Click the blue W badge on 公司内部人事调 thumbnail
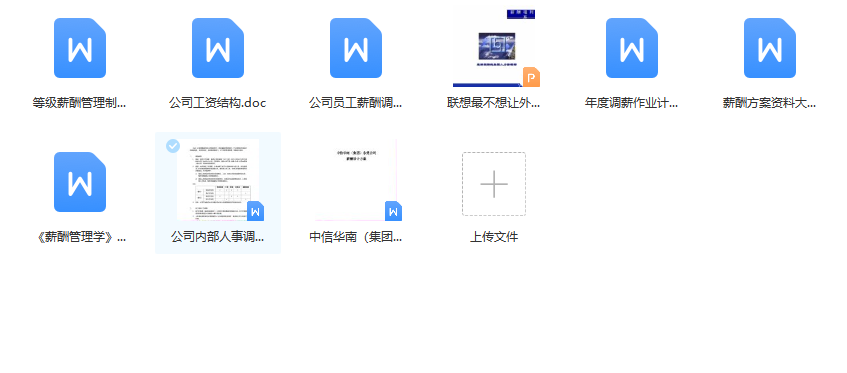Screen dimensions: 847x373 [256, 211]
